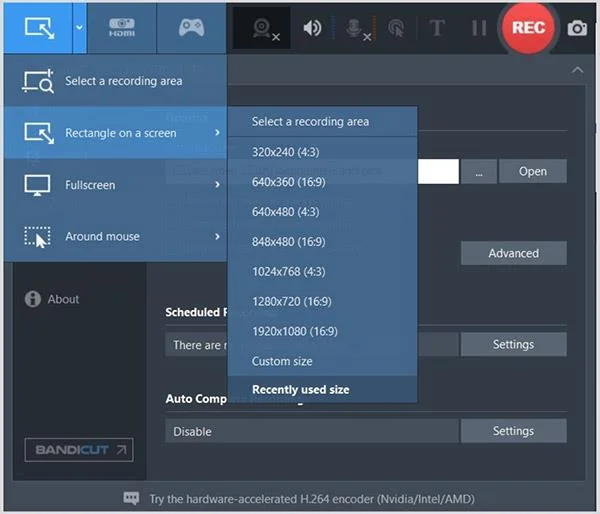Choose Select a recording area in submenu

[322, 122]
